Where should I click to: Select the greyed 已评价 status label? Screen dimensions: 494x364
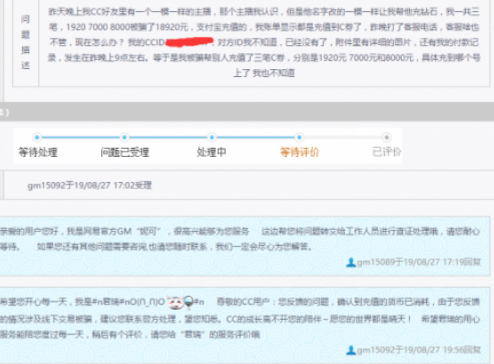coord(387,152)
